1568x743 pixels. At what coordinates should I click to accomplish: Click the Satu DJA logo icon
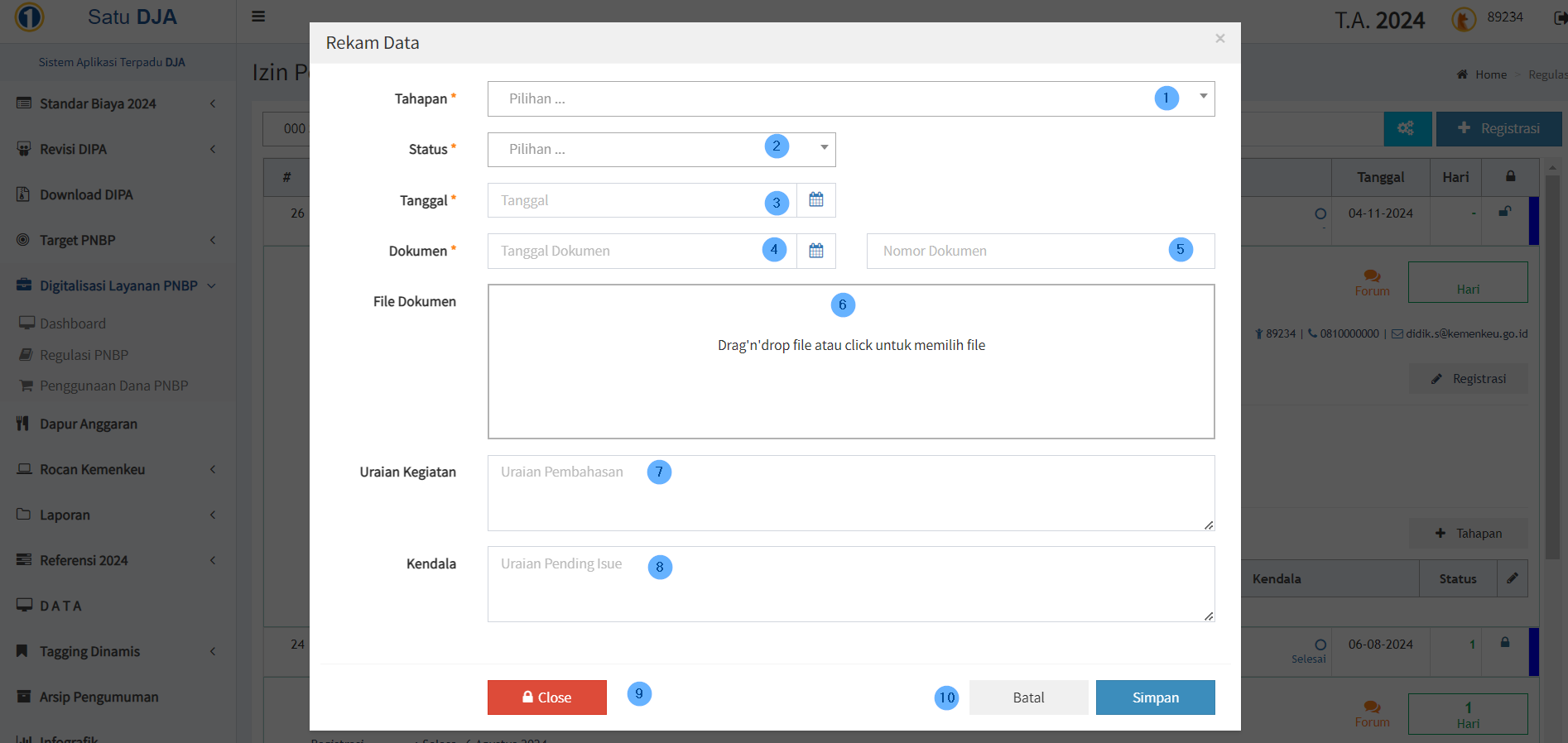coord(30,17)
